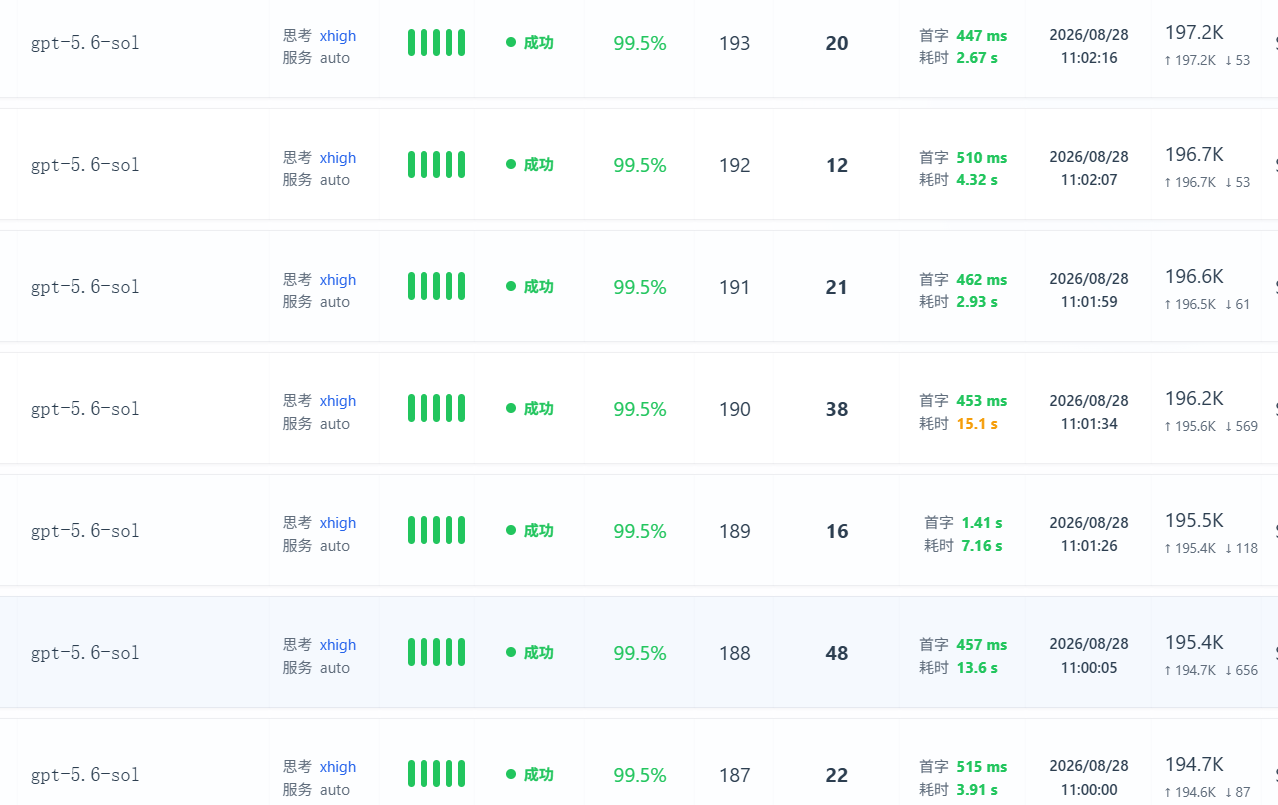Open the xhigh link in row 193

click(338, 36)
